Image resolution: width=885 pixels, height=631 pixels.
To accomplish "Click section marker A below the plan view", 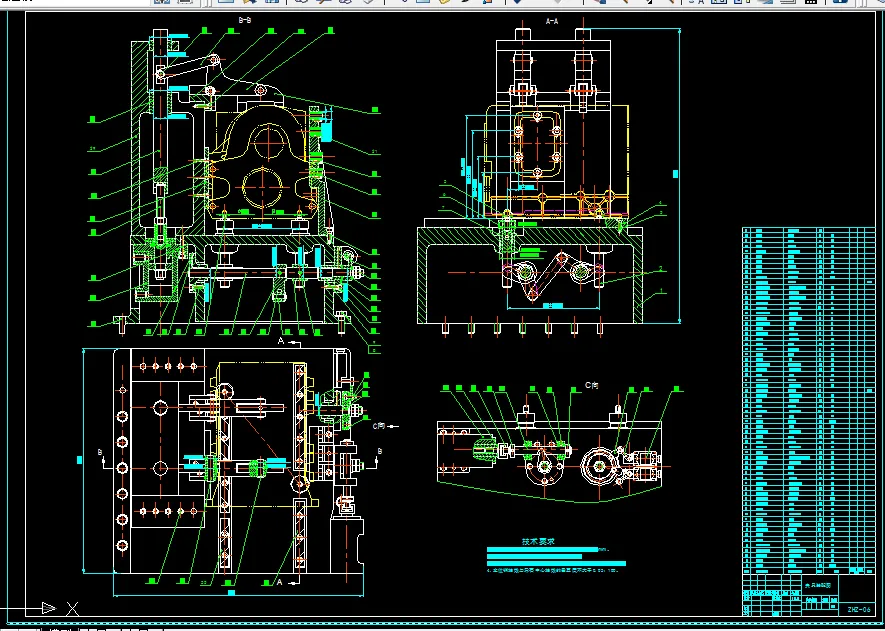I will [279, 582].
